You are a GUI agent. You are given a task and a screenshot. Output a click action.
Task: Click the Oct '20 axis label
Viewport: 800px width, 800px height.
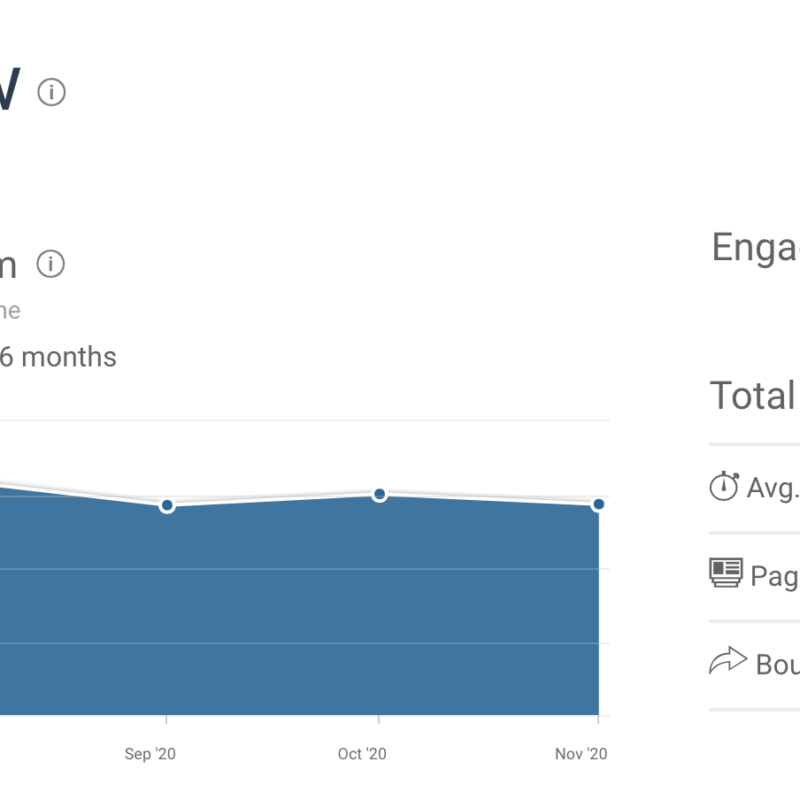(x=362, y=754)
